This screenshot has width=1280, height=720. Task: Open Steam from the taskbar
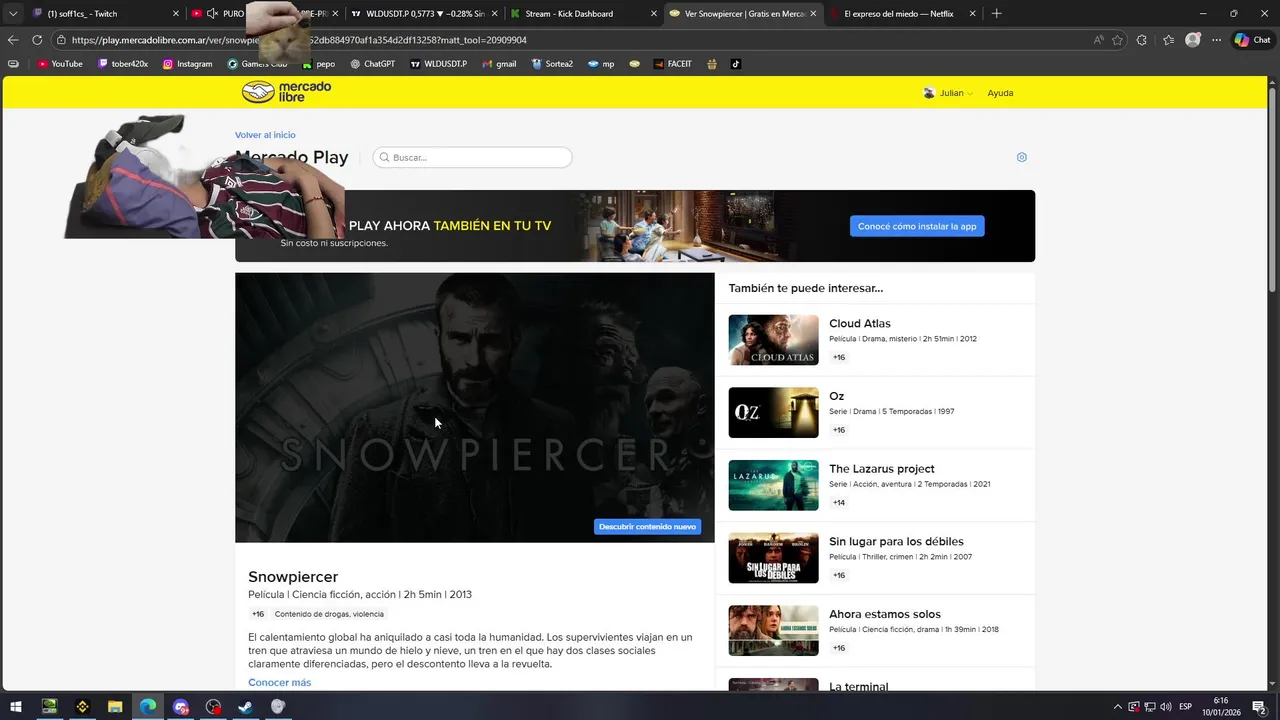[245, 706]
